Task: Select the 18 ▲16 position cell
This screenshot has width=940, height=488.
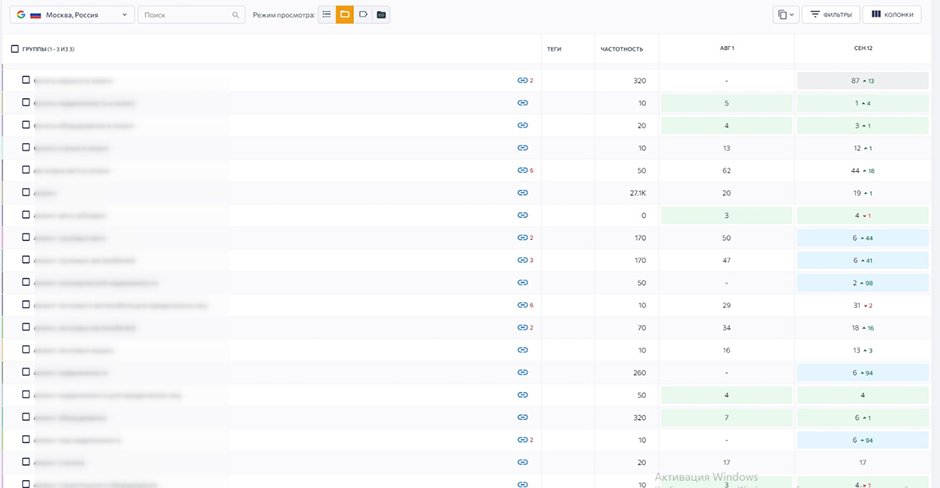Action: [863, 328]
